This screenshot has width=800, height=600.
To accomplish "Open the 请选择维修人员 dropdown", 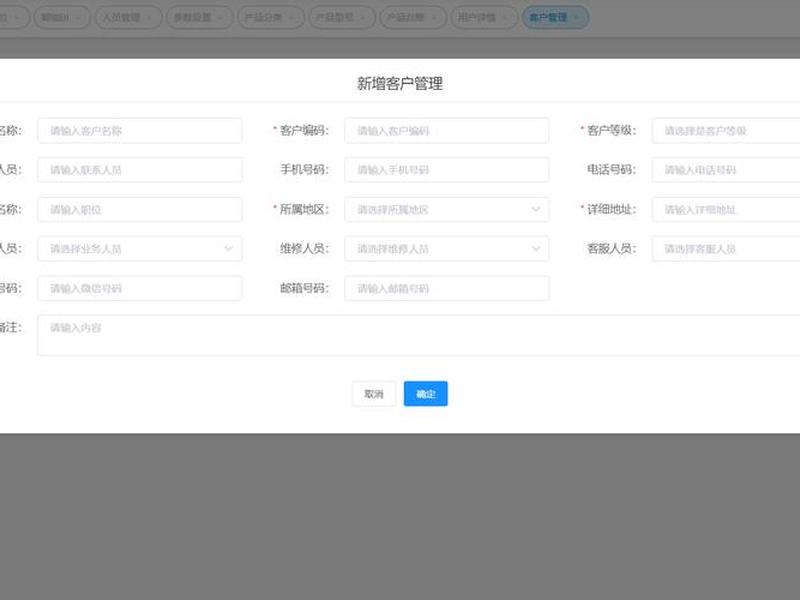I will coord(447,249).
